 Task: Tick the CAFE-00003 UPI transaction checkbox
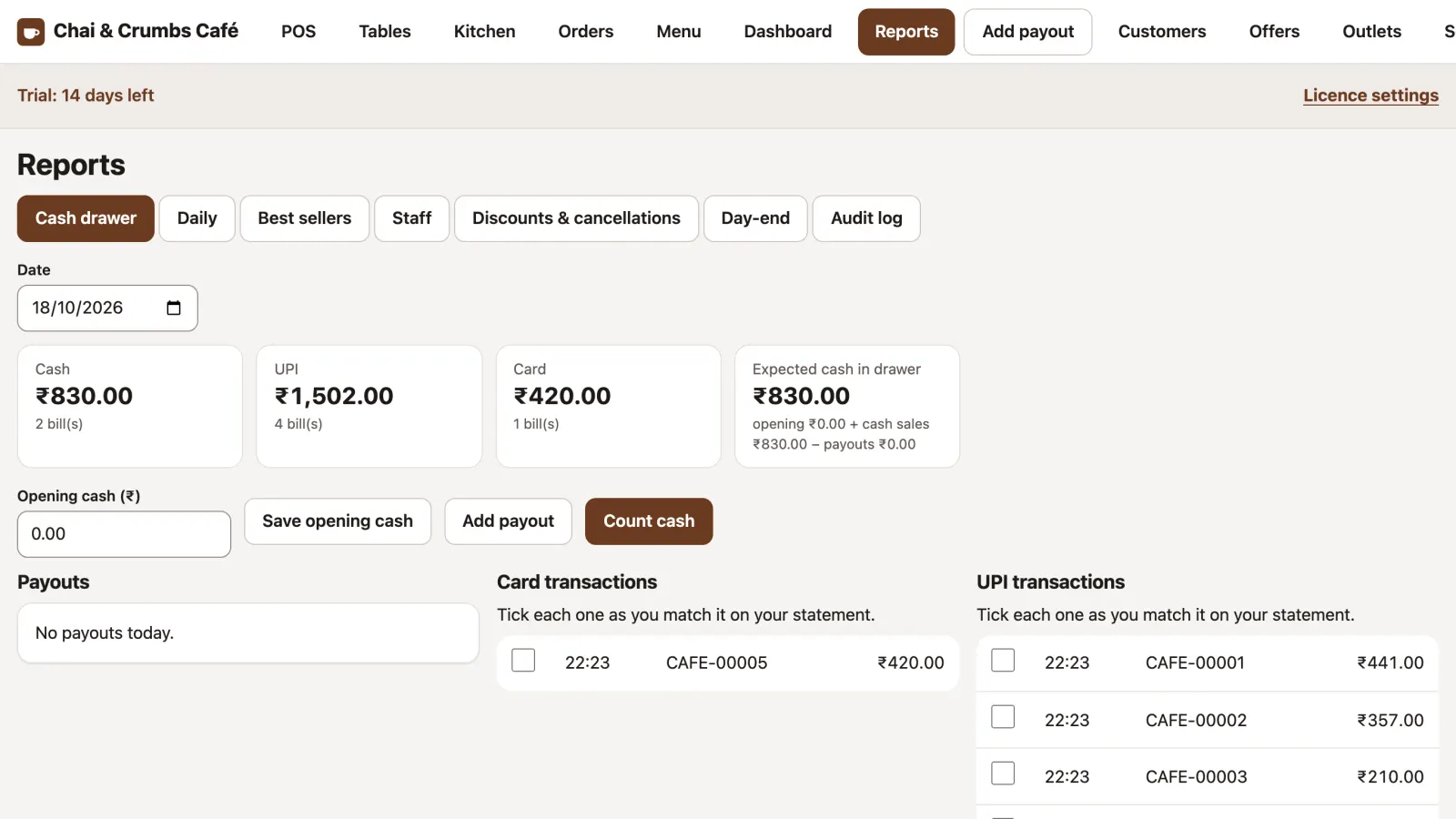(1003, 773)
